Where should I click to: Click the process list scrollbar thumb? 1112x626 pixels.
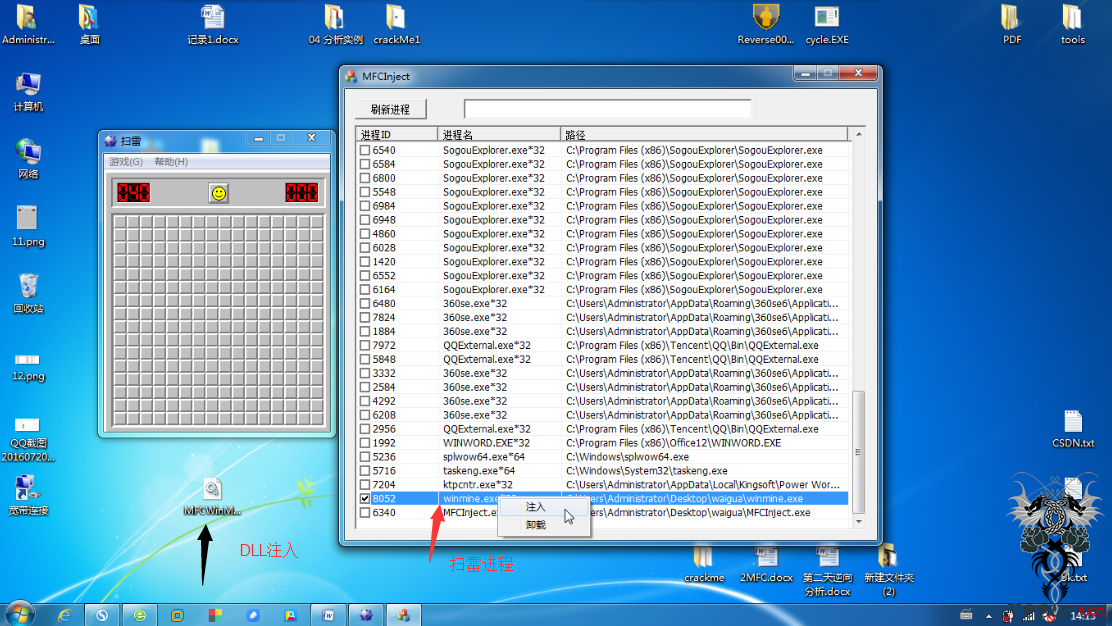click(x=859, y=452)
